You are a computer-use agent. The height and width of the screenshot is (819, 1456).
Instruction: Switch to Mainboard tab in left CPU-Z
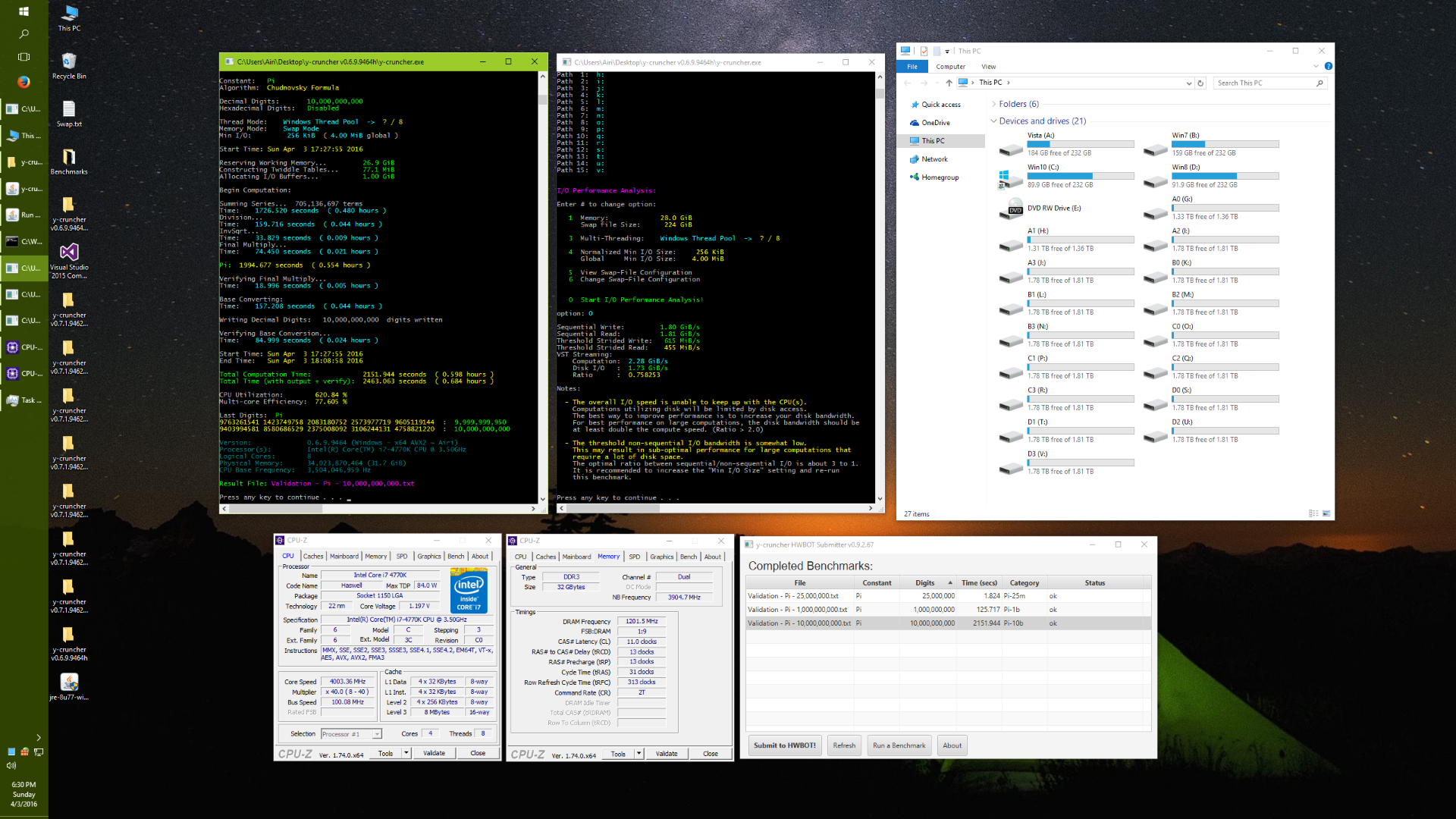pos(344,556)
